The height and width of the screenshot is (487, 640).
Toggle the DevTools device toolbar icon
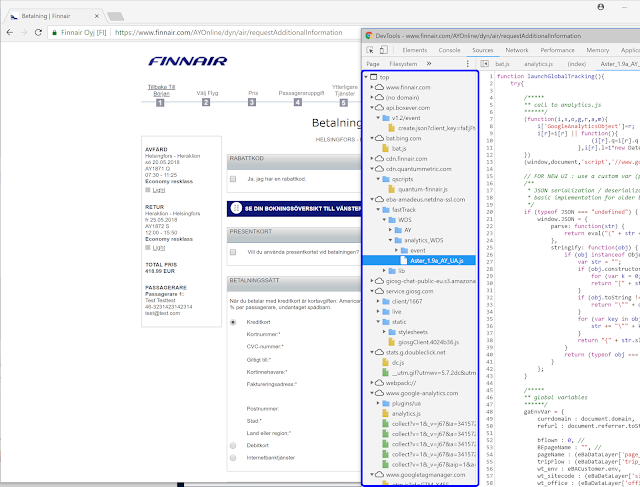(x=383, y=50)
